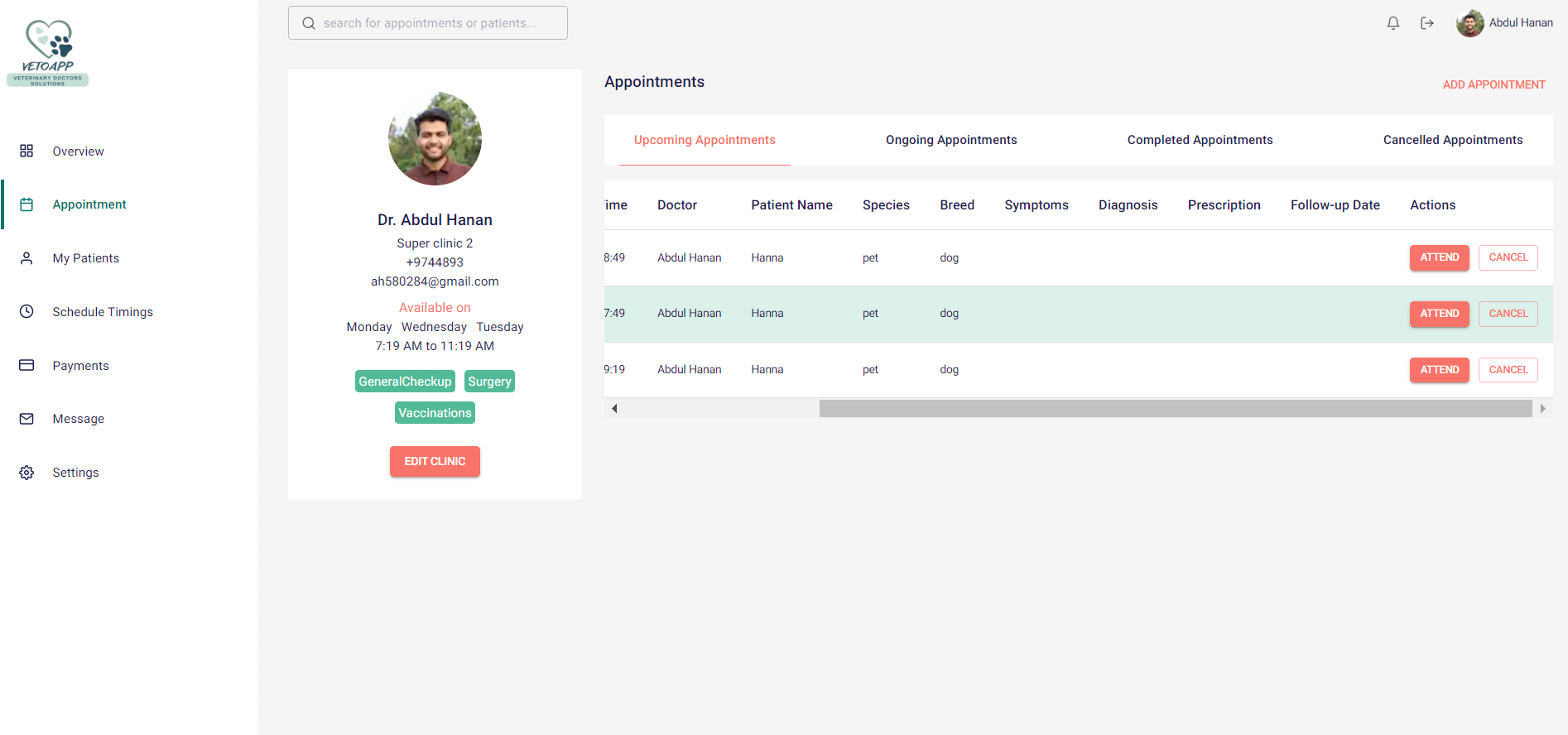The image size is (1568, 735).
Task: Open notifications bell icon
Action: pyautogui.click(x=1393, y=23)
